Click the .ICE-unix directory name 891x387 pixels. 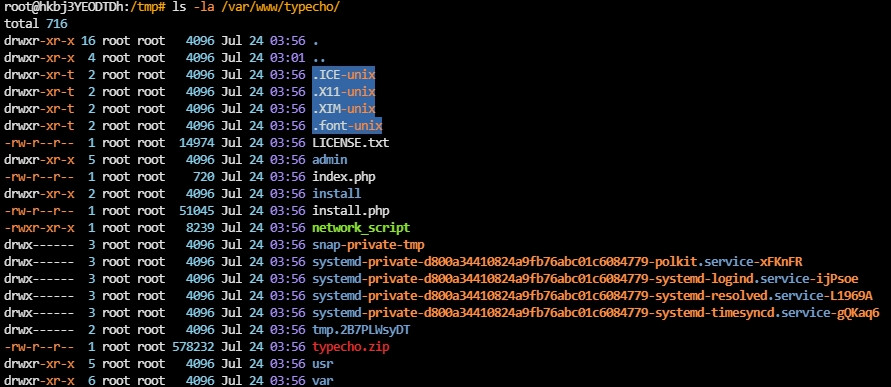pos(344,75)
